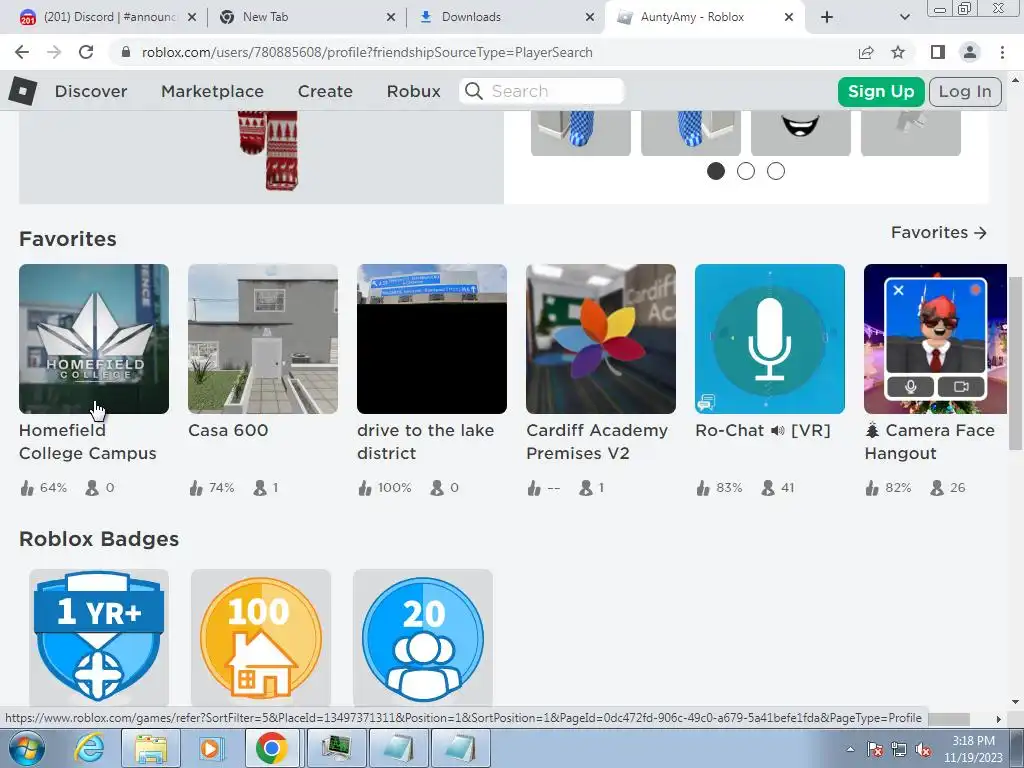Click Action Center flag tray icon

point(875,749)
